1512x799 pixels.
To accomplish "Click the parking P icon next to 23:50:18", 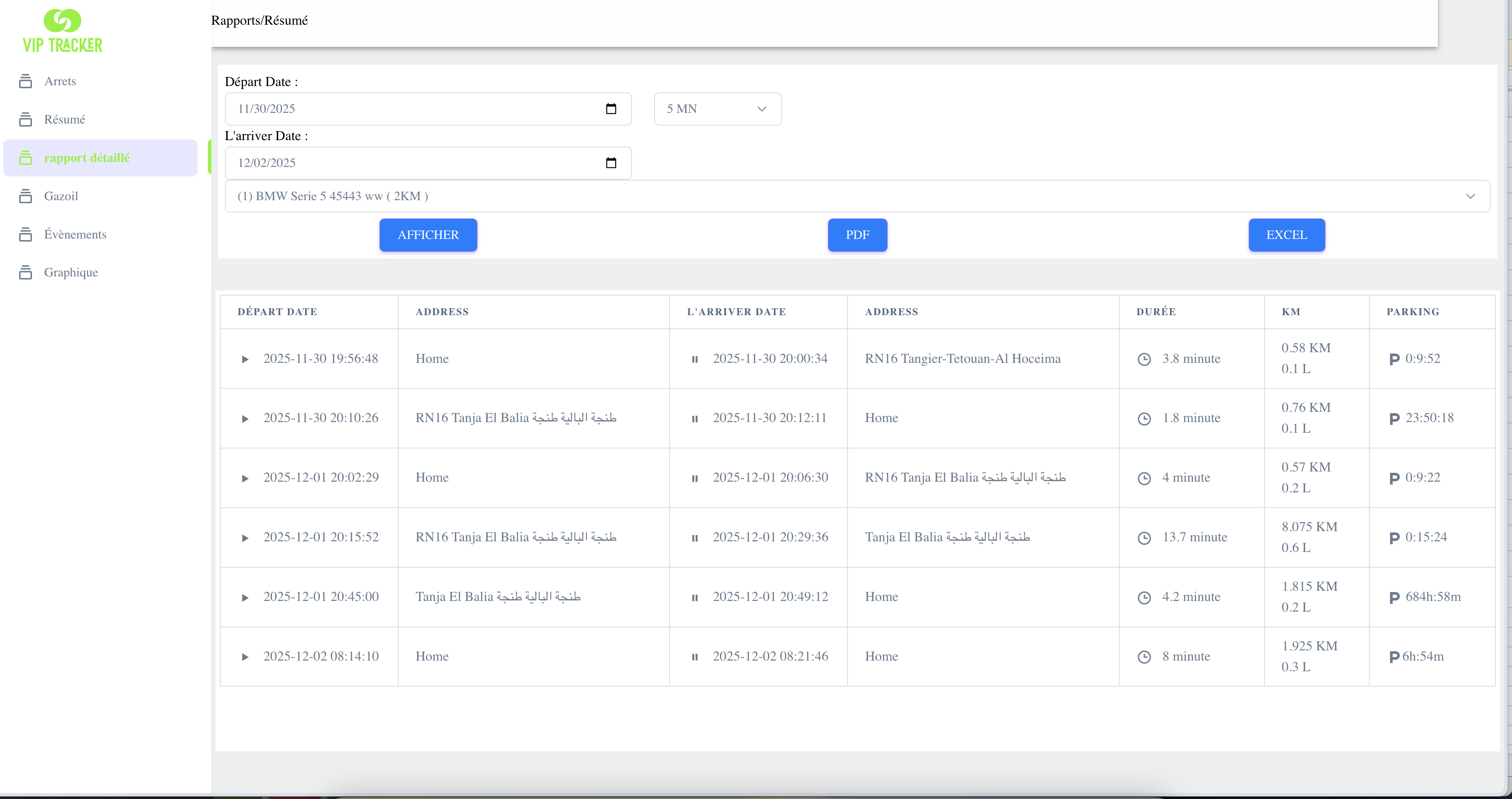I will tap(1394, 419).
